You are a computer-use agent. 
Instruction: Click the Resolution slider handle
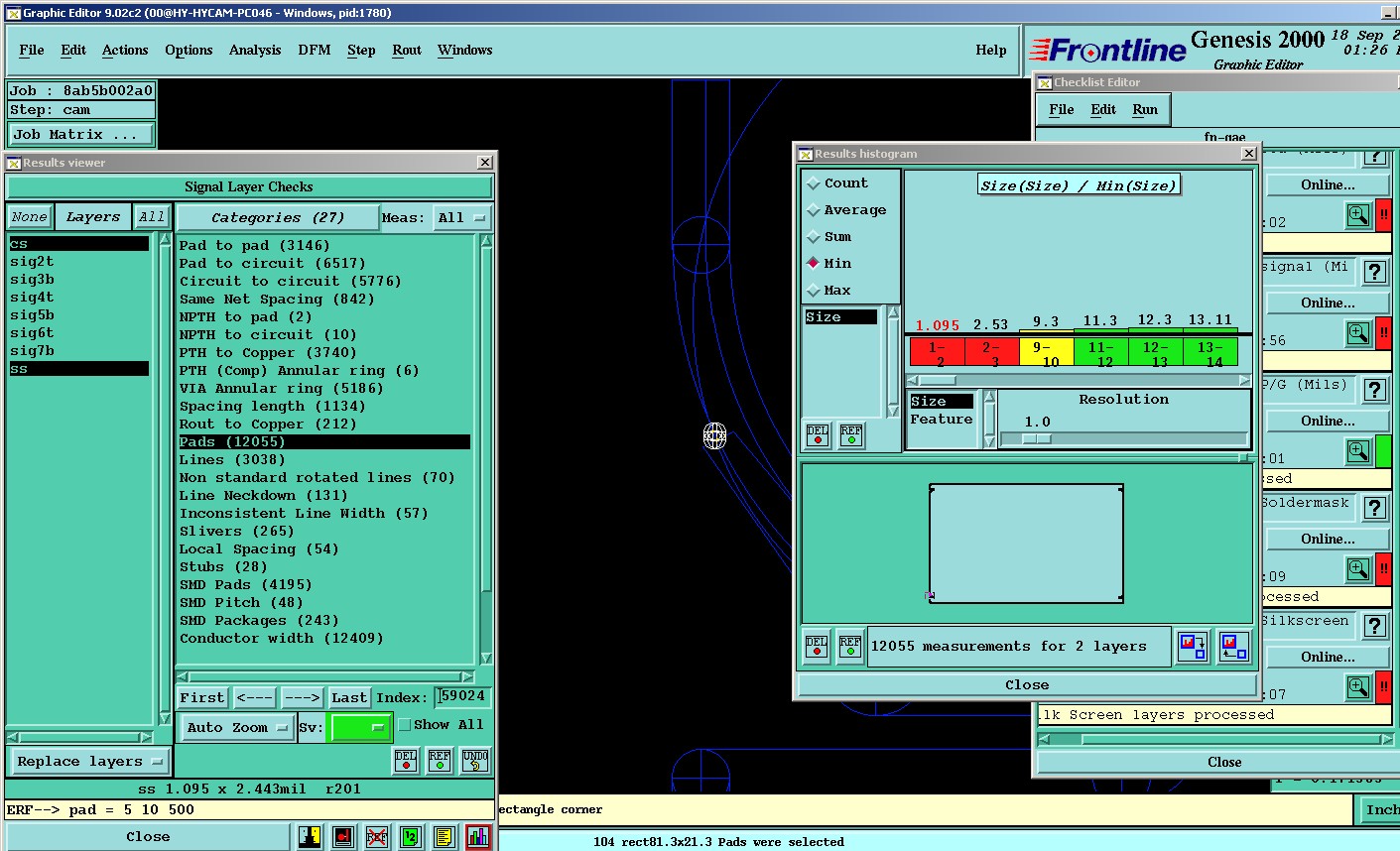(x=1036, y=438)
